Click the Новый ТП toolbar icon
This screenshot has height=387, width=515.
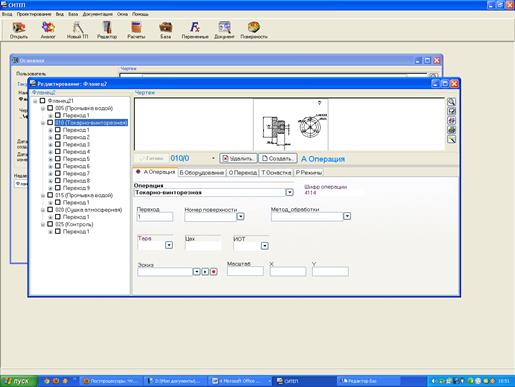(x=77, y=30)
